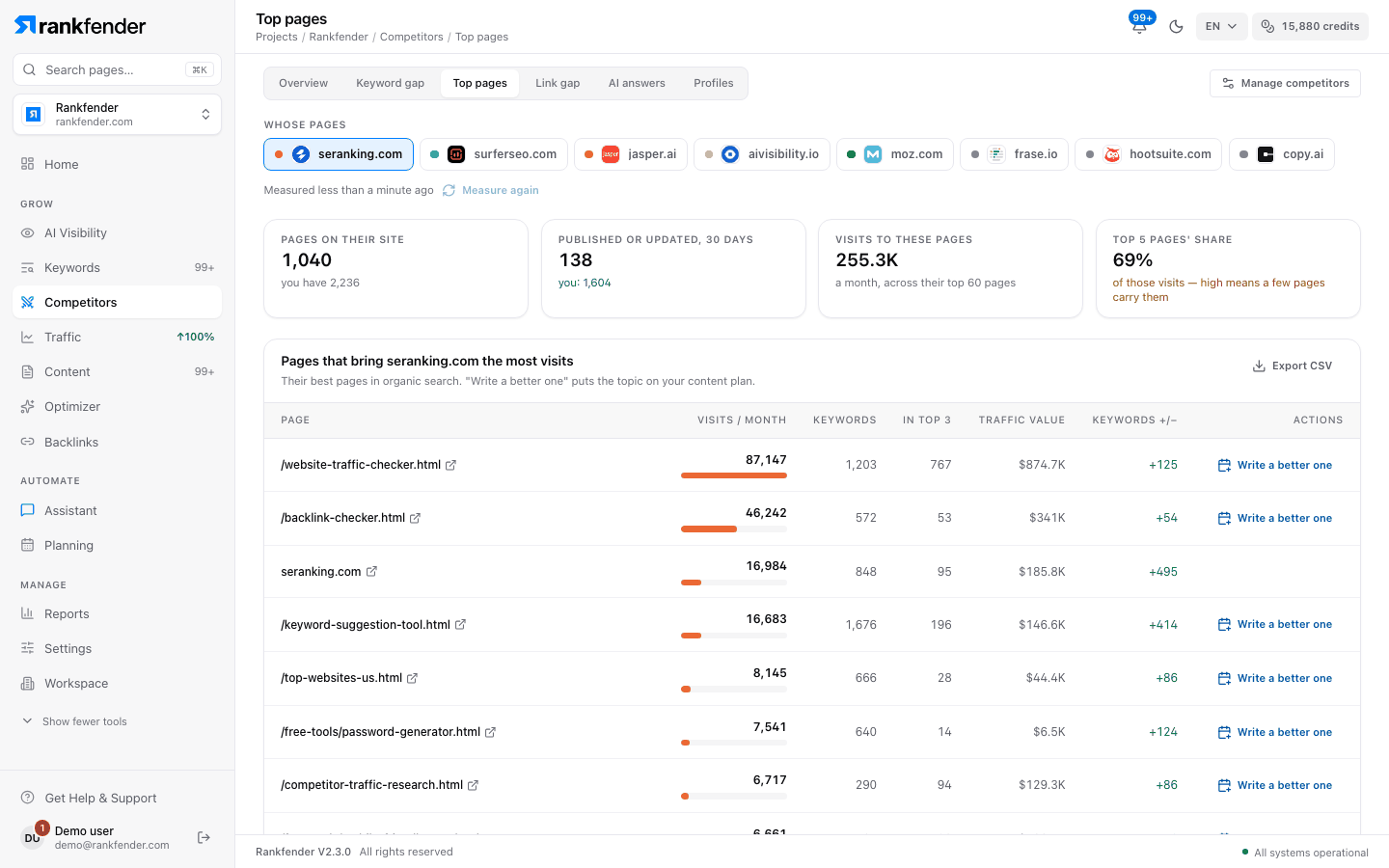Click Manage competitors button

[1285, 83]
